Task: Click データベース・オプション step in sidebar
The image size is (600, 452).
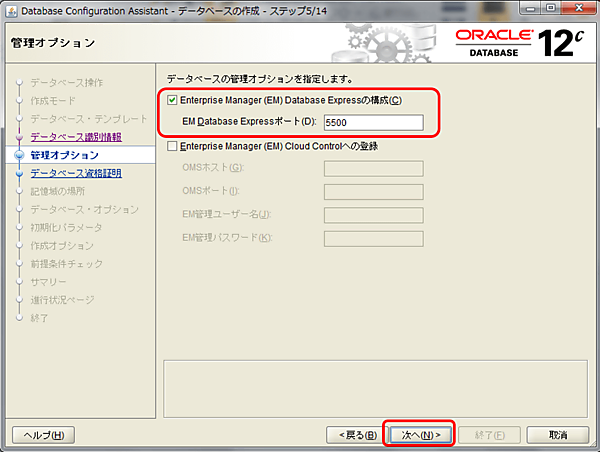Action: (x=85, y=209)
